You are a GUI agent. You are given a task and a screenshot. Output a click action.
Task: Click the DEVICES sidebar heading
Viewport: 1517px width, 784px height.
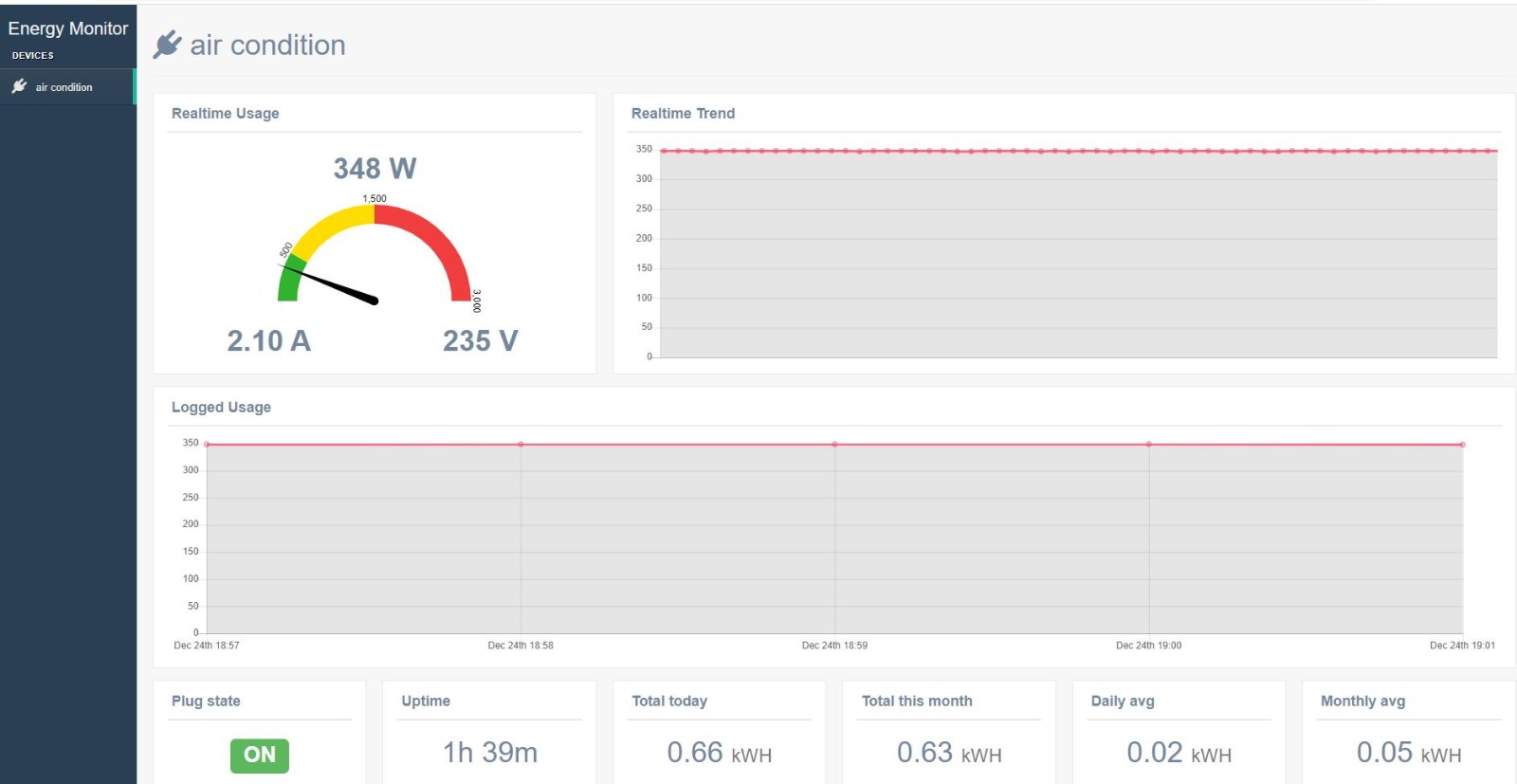[x=32, y=56]
